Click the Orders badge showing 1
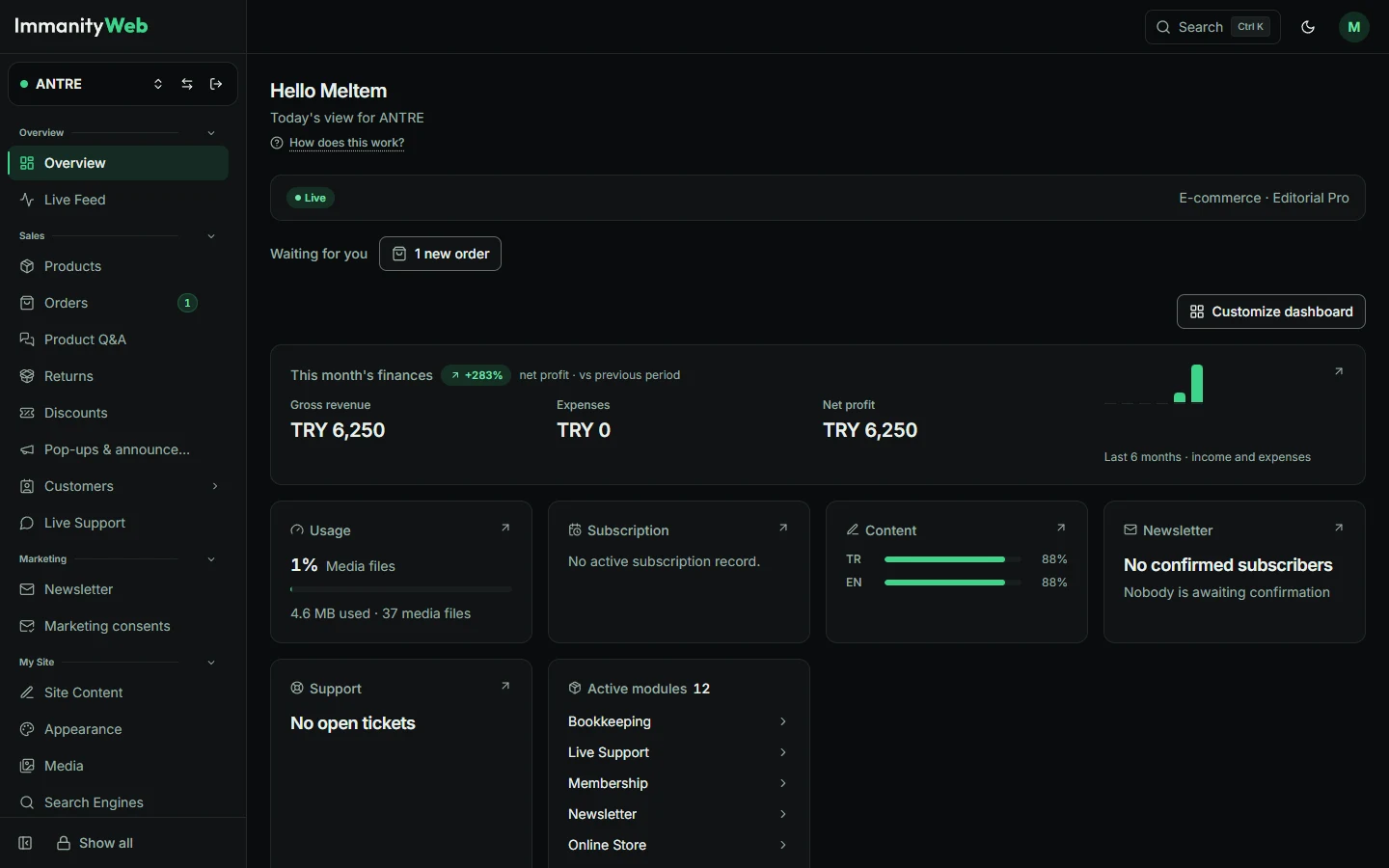Screen dimensions: 1389x868 tap(187, 303)
